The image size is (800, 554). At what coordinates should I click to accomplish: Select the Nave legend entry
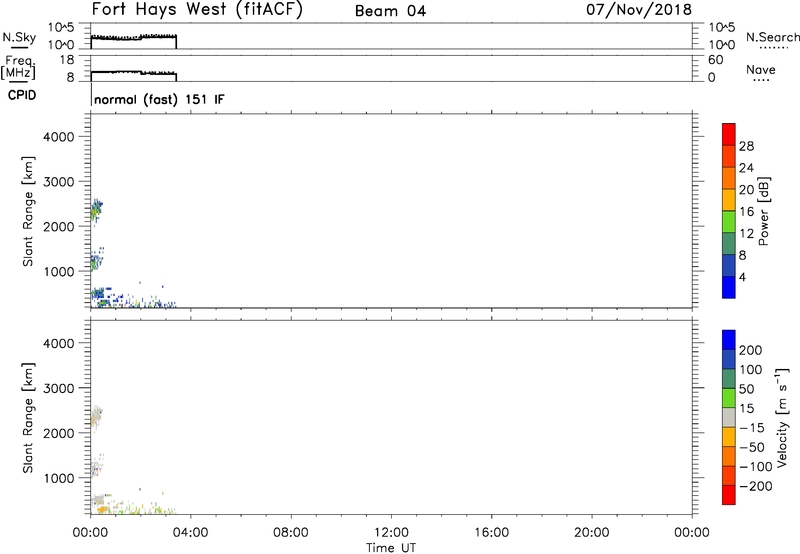coord(762,71)
